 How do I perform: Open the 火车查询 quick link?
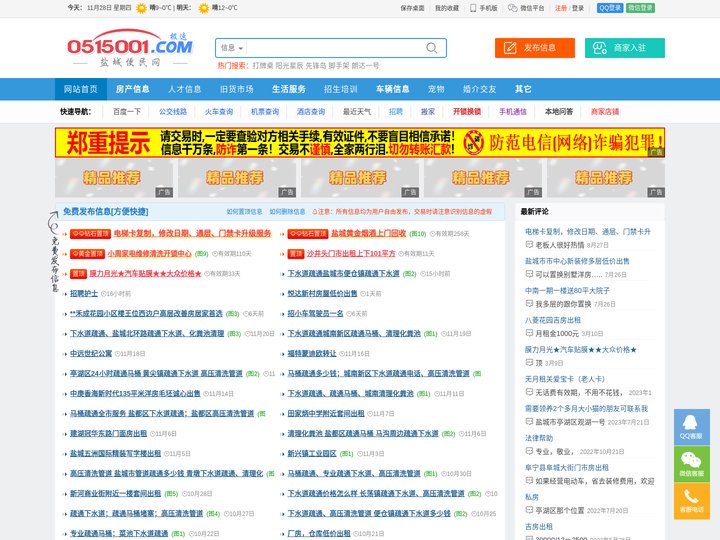219,112
